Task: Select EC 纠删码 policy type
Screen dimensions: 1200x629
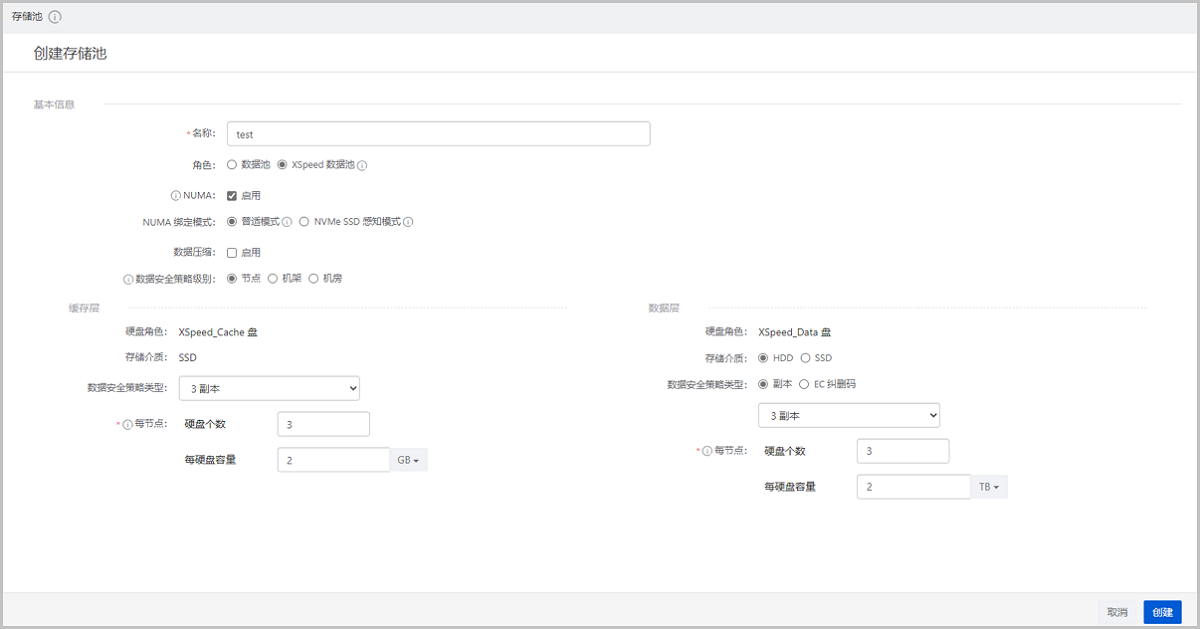Action: click(x=805, y=384)
